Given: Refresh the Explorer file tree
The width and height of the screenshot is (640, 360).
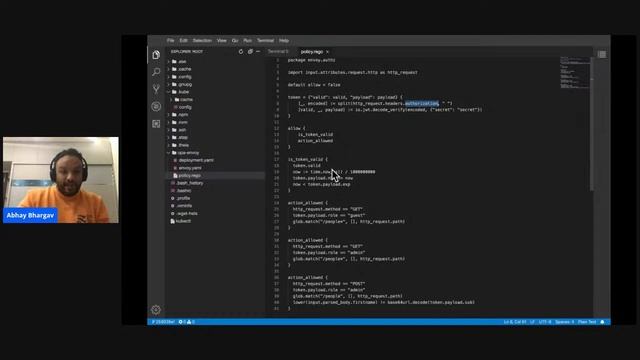Looking at the screenshot, I should (x=241, y=51).
